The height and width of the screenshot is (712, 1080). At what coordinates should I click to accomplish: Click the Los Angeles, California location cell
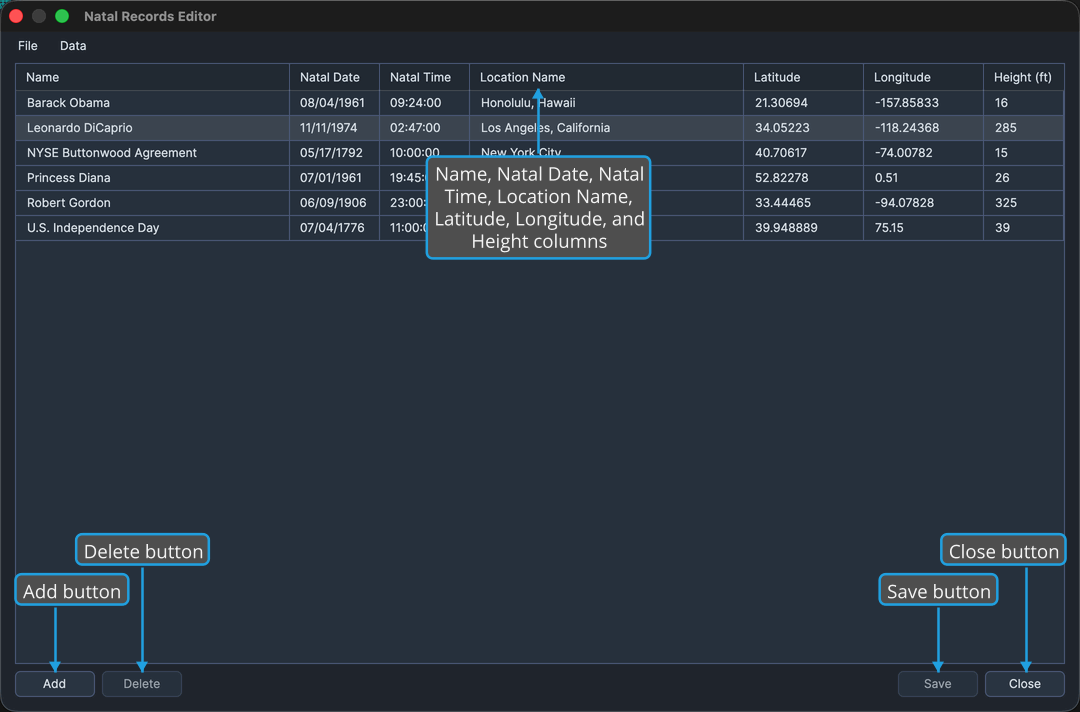pos(606,127)
